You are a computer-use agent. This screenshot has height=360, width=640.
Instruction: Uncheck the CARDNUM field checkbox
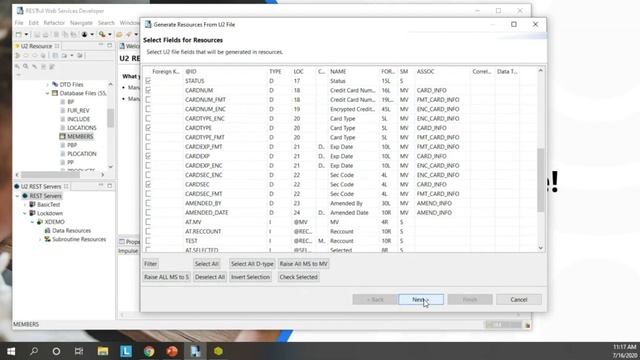148,90
